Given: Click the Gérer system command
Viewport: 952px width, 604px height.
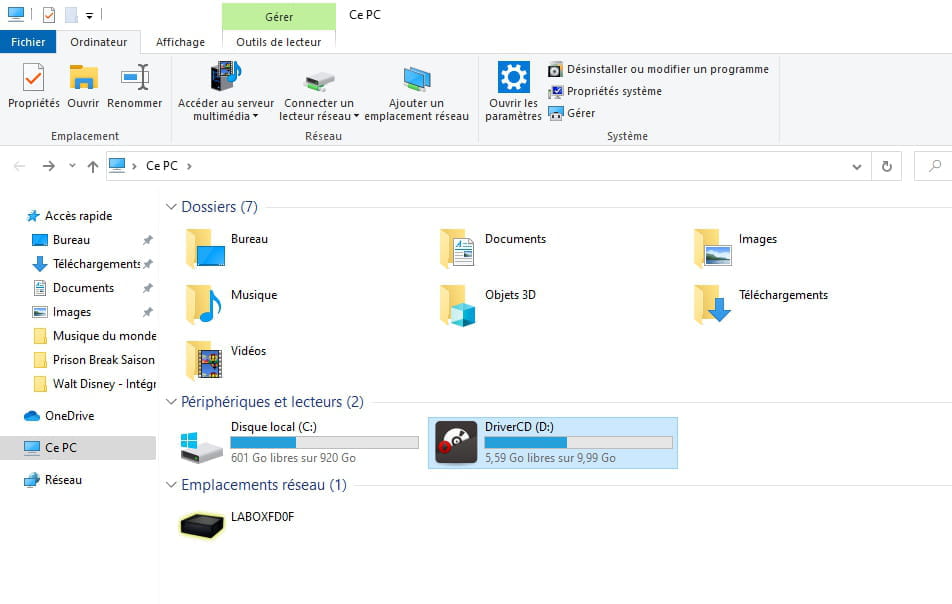Looking at the screenshot, I should pos(572,113).
